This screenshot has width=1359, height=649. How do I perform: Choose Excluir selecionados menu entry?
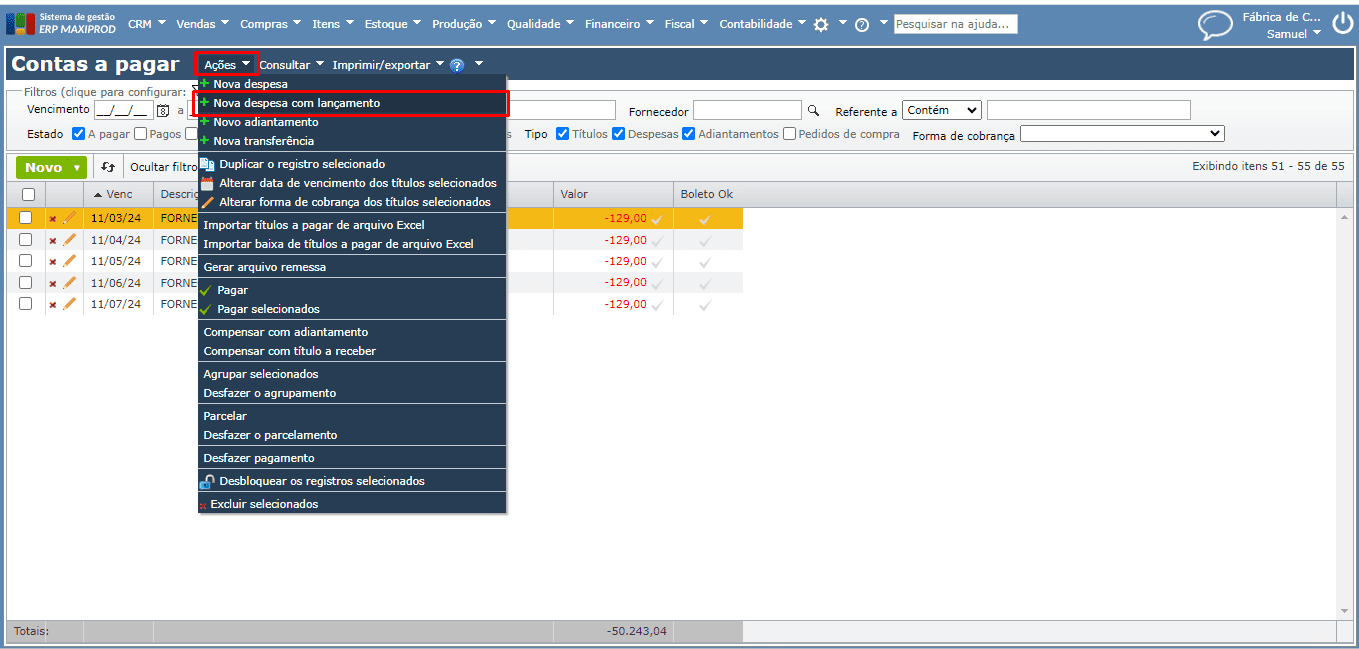tap(352, 504)
